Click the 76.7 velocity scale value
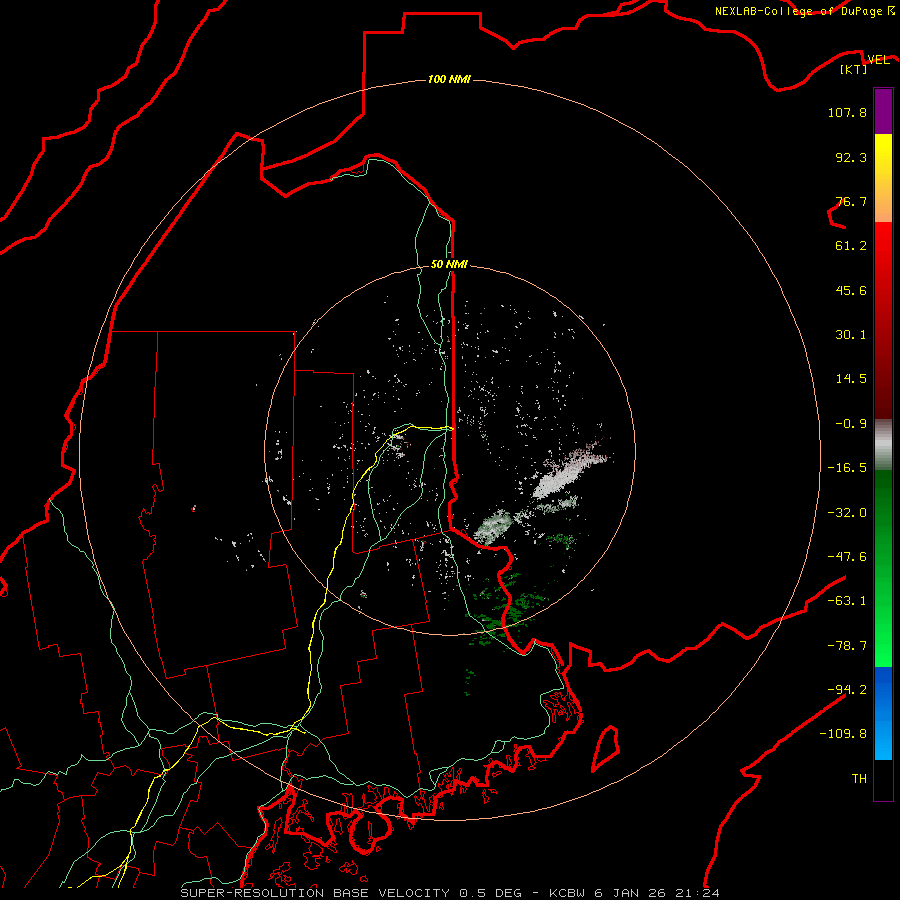This screenshot has height=900, width=900. pos(851,201)
